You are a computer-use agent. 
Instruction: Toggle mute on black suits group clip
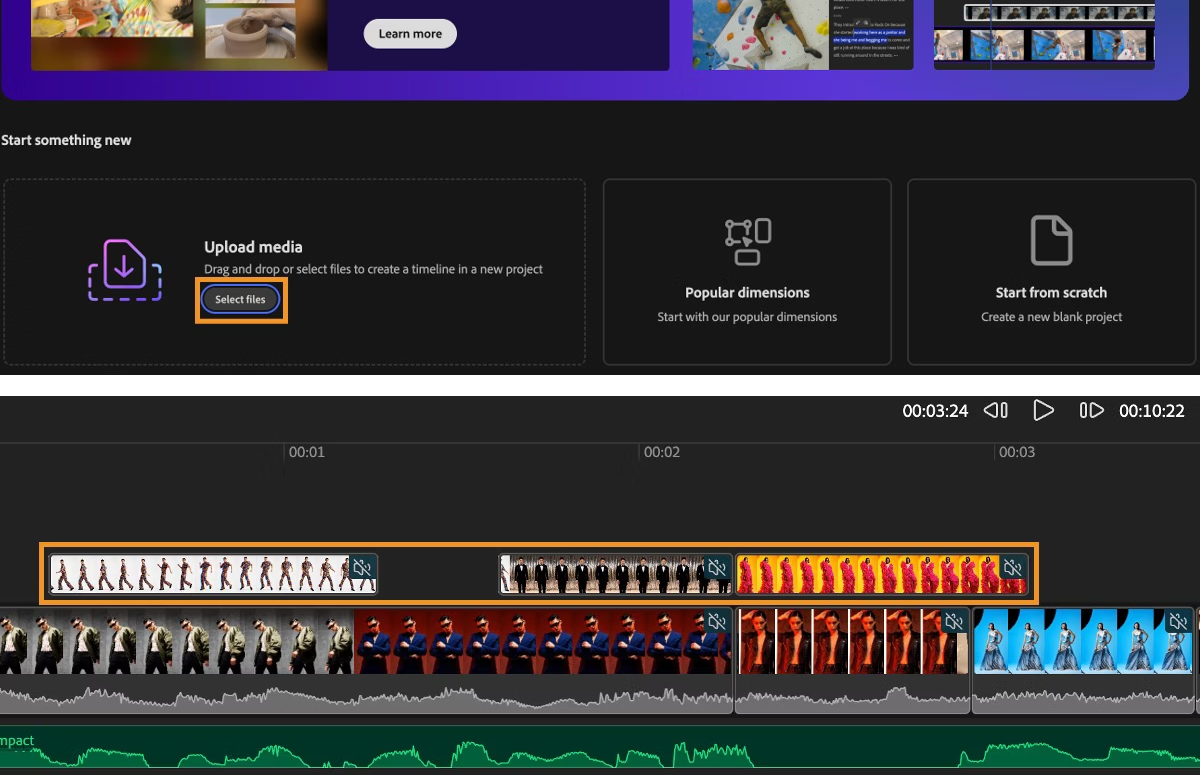[716, 569]
